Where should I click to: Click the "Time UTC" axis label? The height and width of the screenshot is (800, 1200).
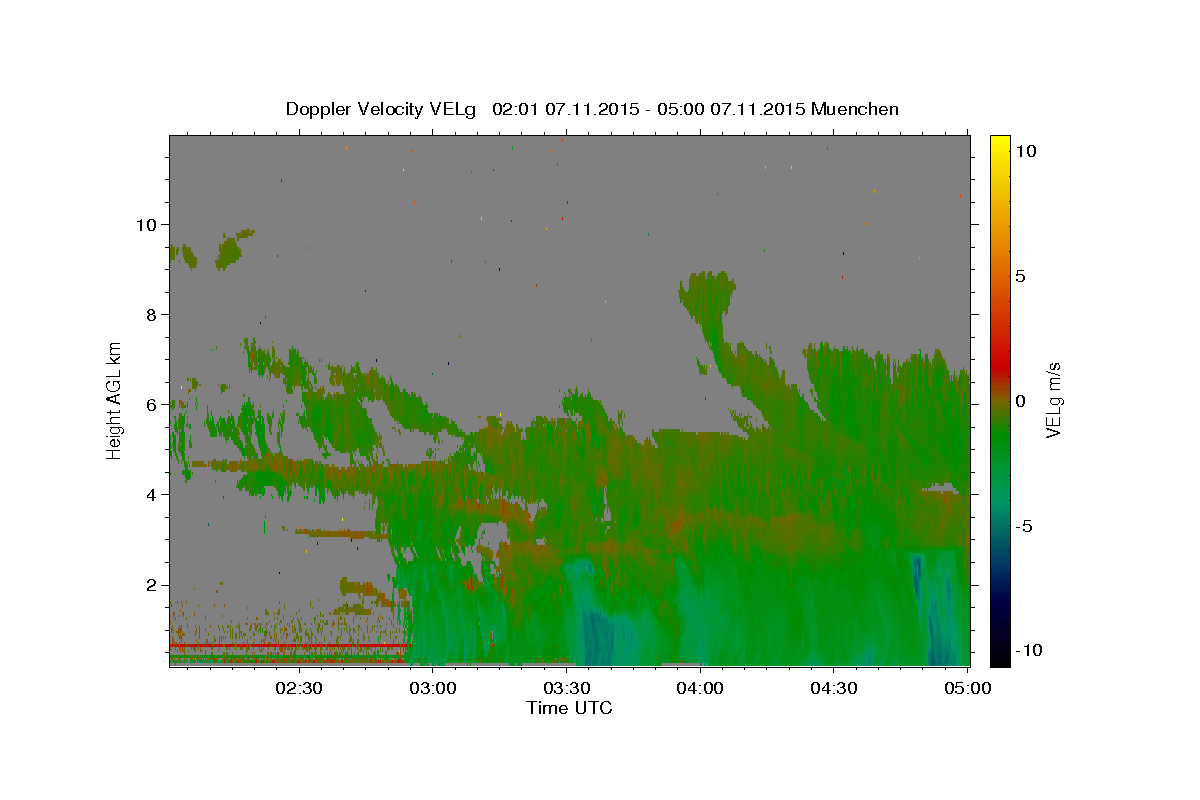click(x=569, y=708)
